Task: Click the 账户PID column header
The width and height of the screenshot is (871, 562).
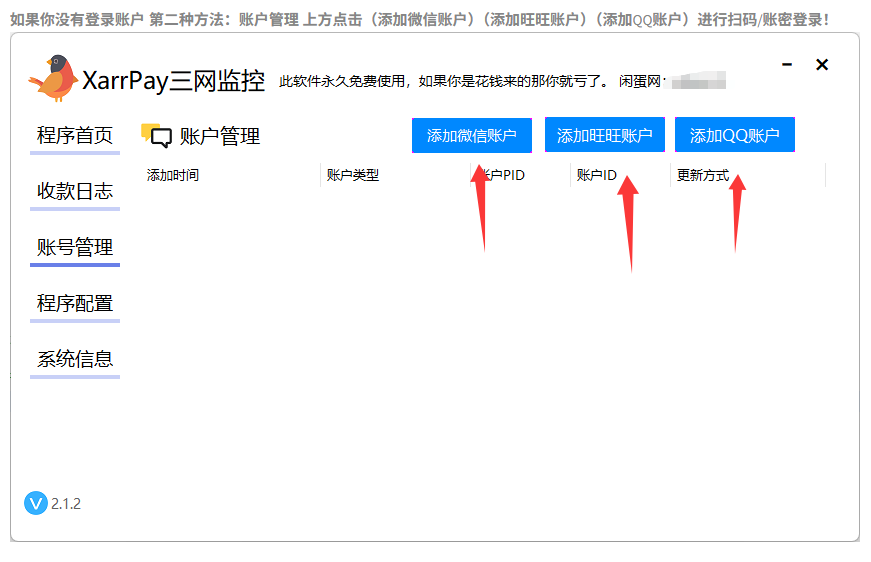Action: [x=505, y=175]
